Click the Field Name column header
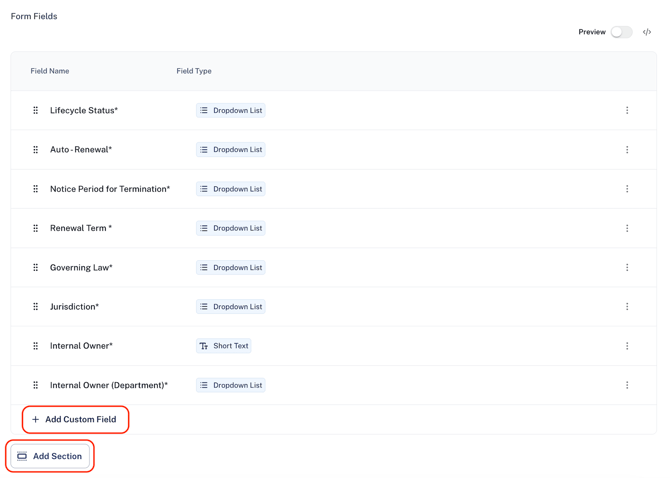 50,71
